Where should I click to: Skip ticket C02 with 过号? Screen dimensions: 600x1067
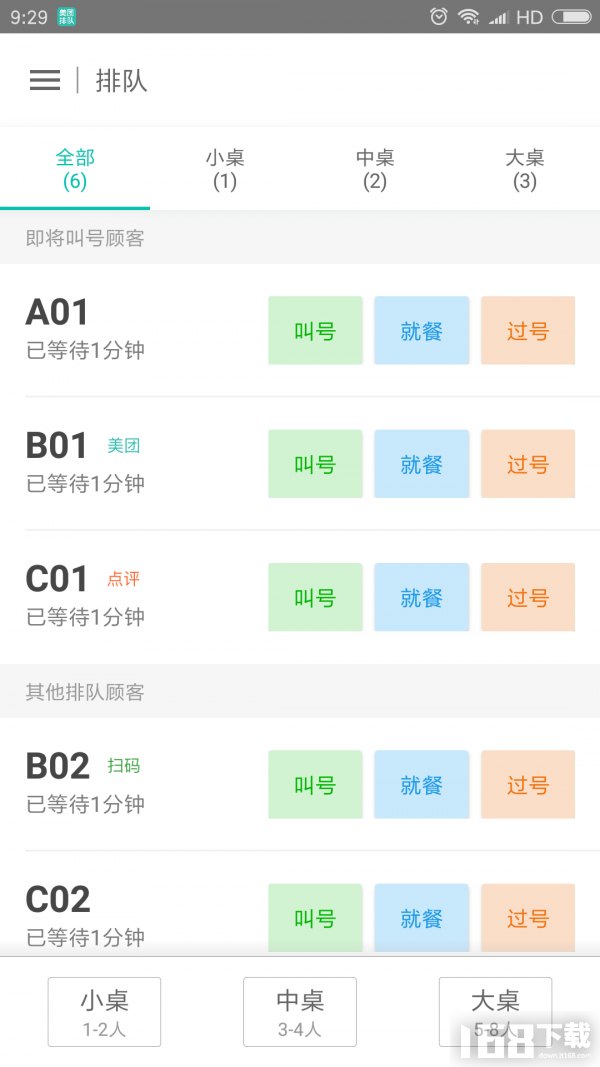(528, 918)
